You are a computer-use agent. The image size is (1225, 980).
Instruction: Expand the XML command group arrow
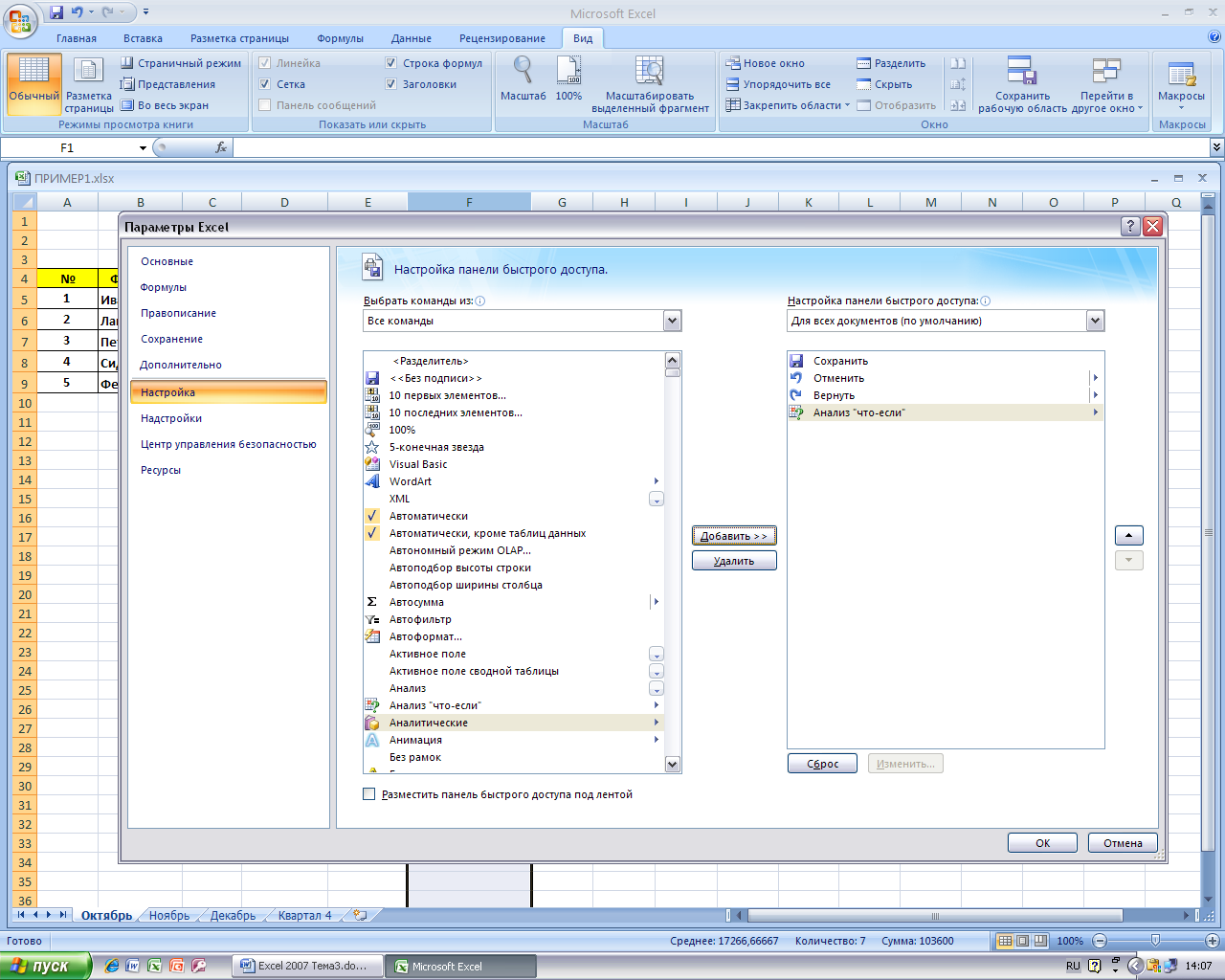[656, 499]
